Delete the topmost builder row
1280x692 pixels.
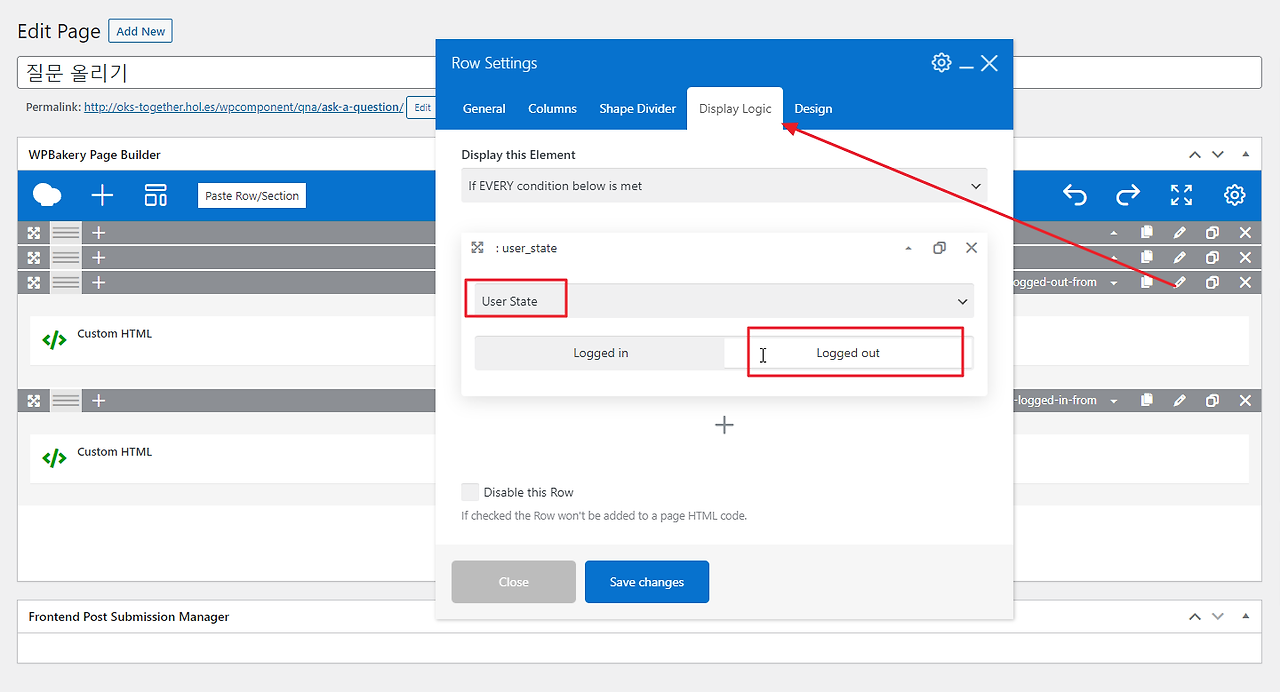click(x=1245, y=232)
